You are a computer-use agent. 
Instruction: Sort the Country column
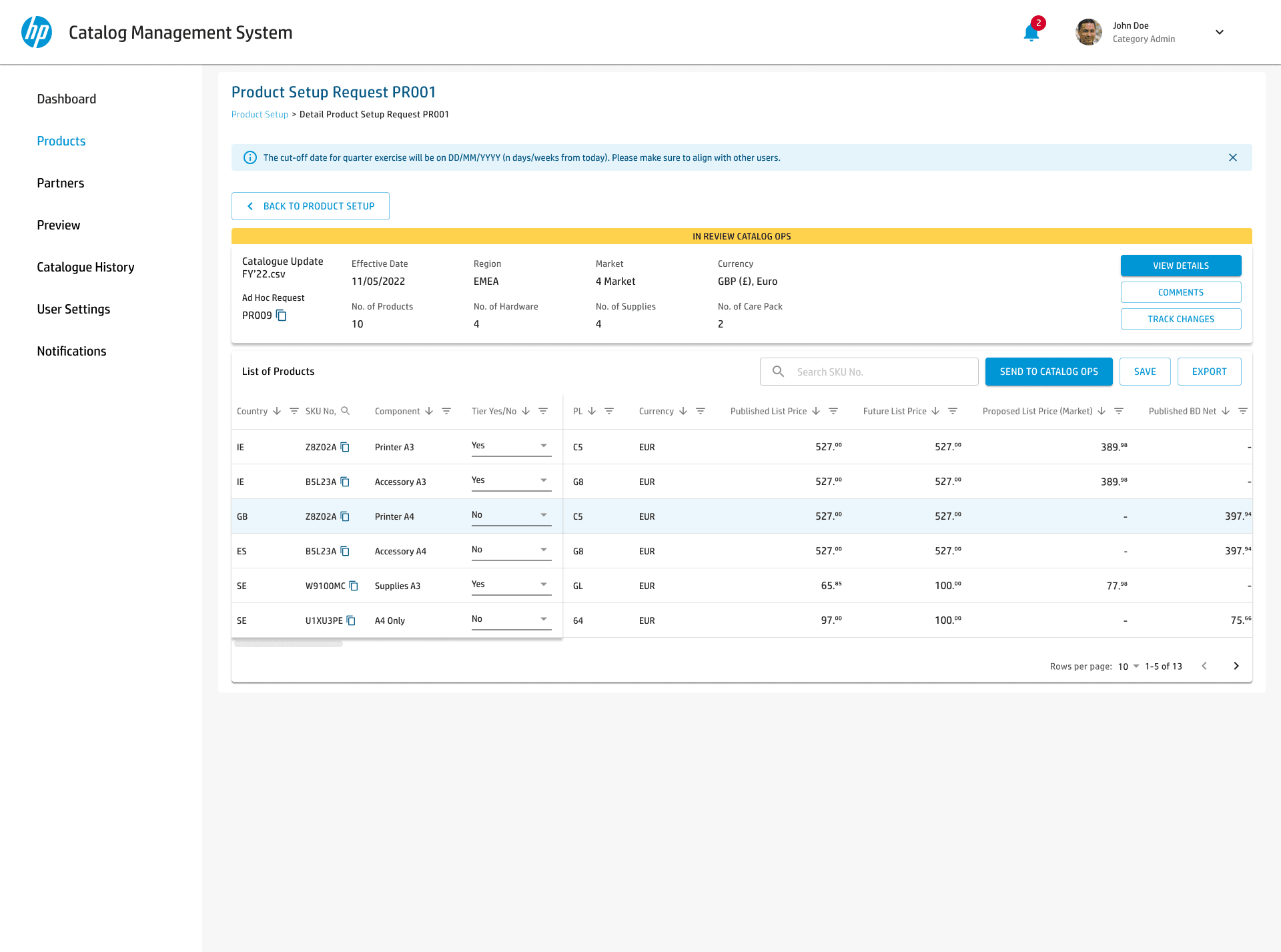click(277, 411)
